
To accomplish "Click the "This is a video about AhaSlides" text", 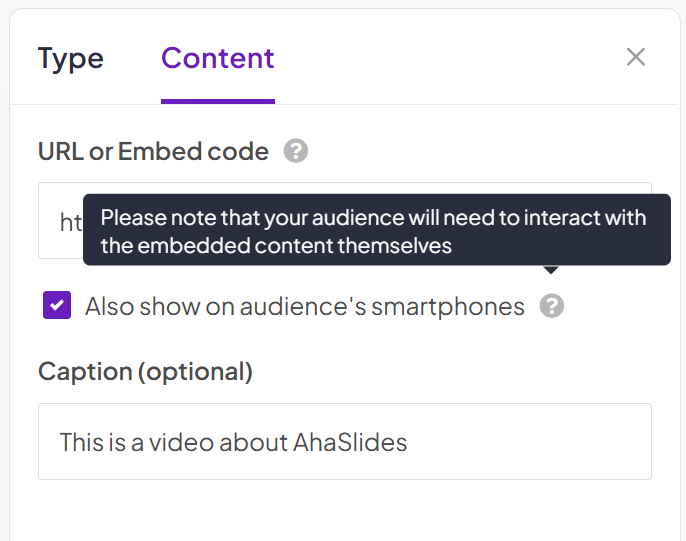I will point(233,442).
